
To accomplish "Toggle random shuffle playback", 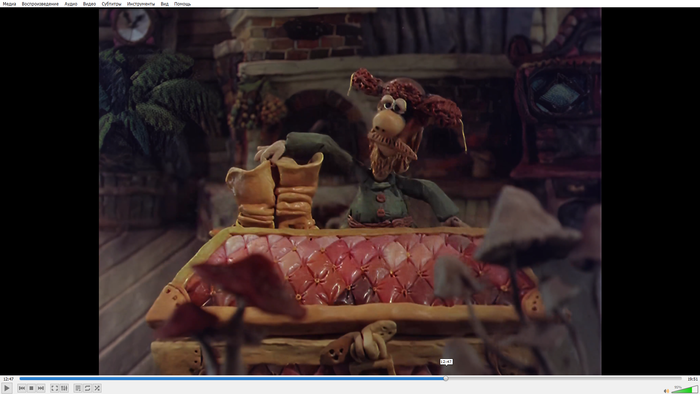I will click(97, 388).
